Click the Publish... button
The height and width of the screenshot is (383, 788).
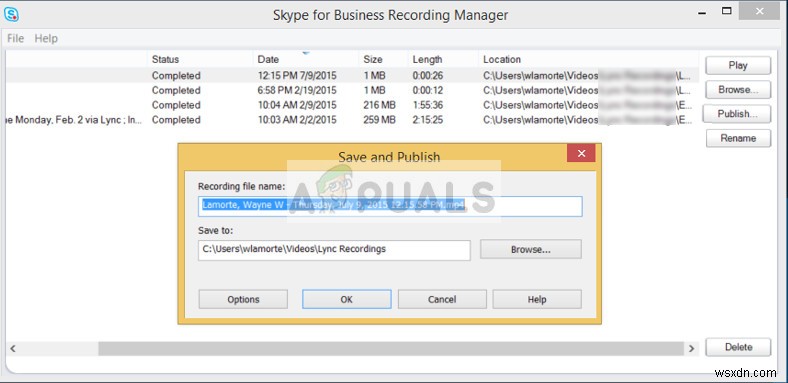(x=737, y=114)
